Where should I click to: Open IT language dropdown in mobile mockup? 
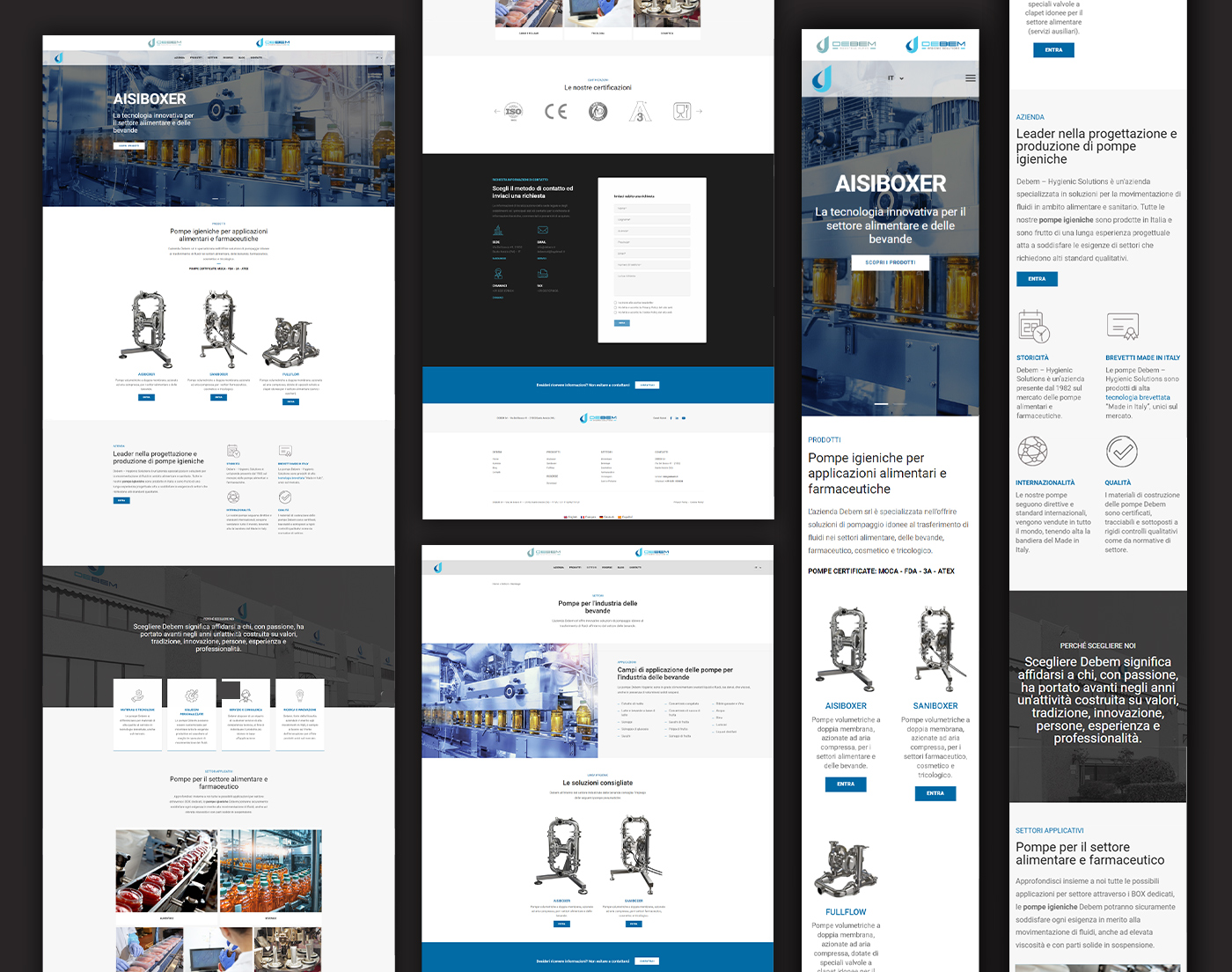pos(896,78)
